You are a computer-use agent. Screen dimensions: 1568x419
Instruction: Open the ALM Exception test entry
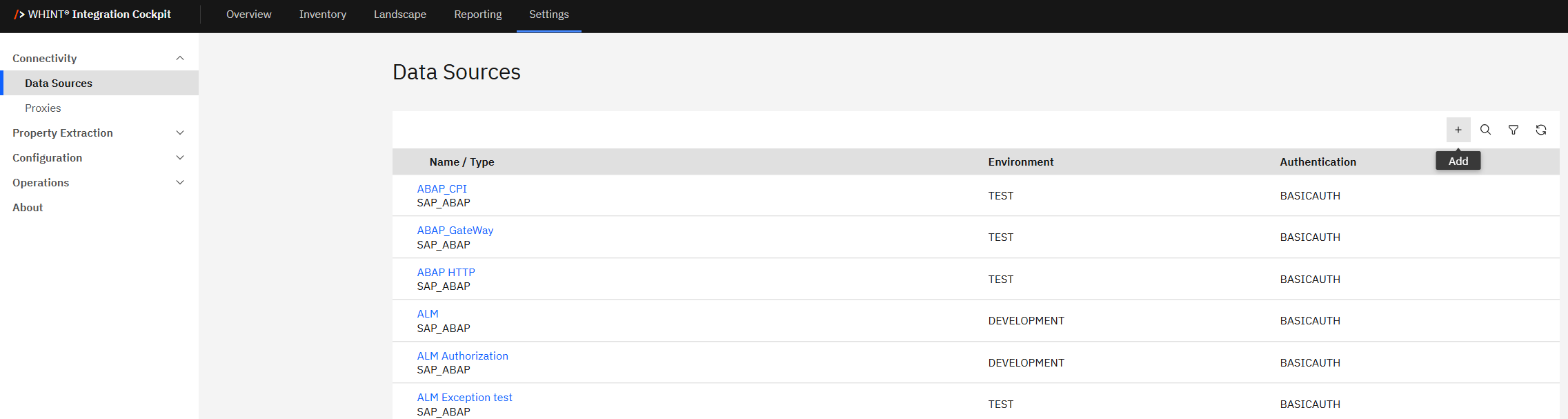(x=464, y=398)
